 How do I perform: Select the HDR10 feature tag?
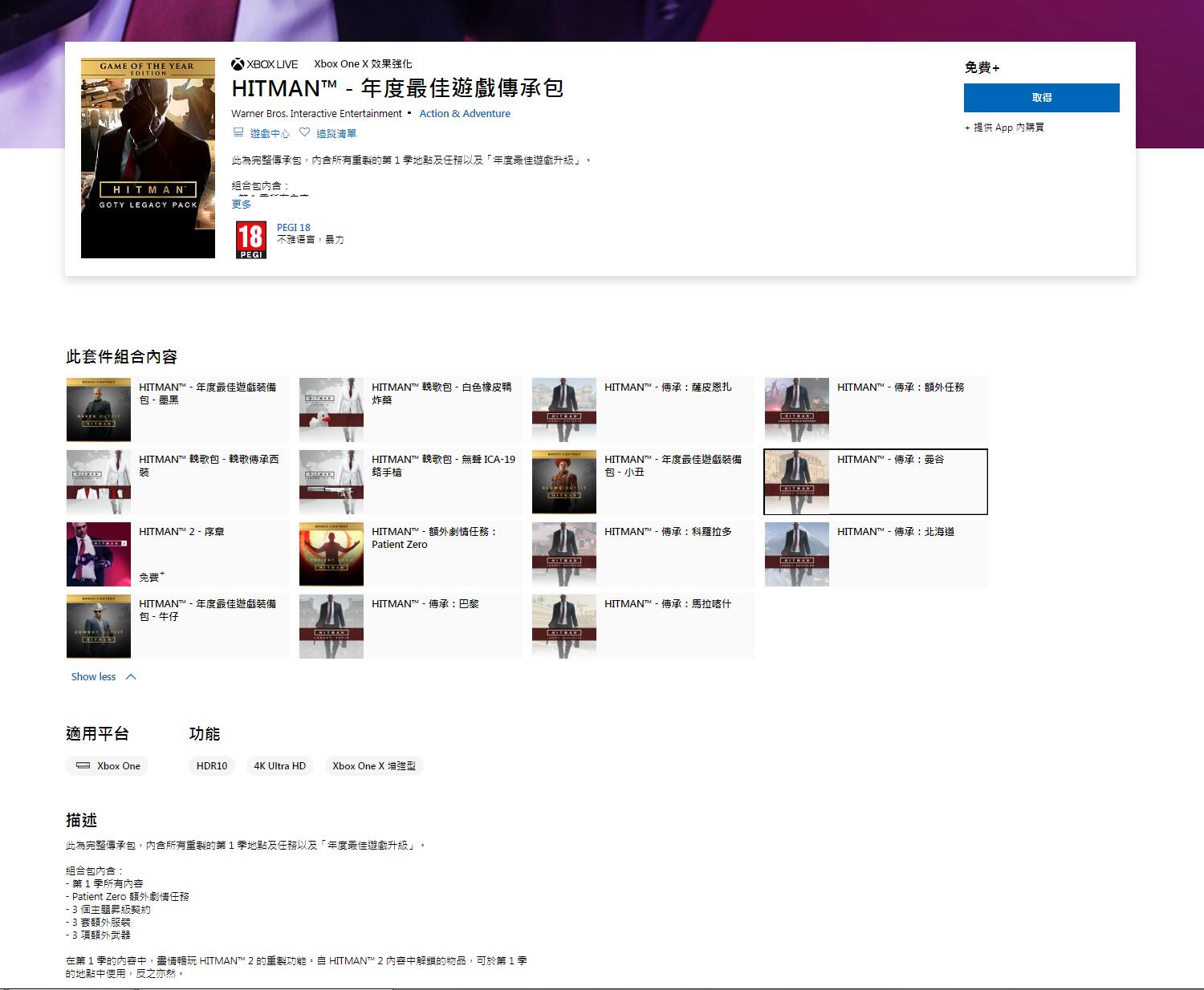click(x=212, y=765)
